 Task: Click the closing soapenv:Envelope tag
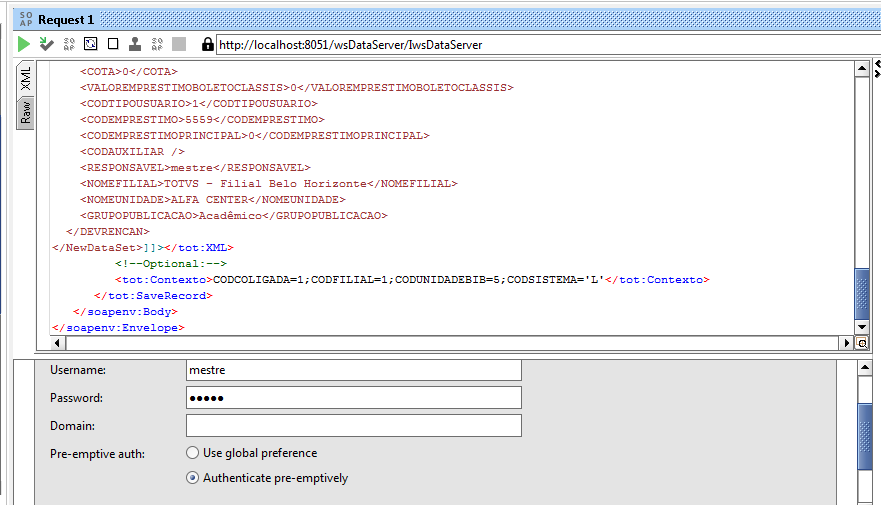tap(118, 327)
